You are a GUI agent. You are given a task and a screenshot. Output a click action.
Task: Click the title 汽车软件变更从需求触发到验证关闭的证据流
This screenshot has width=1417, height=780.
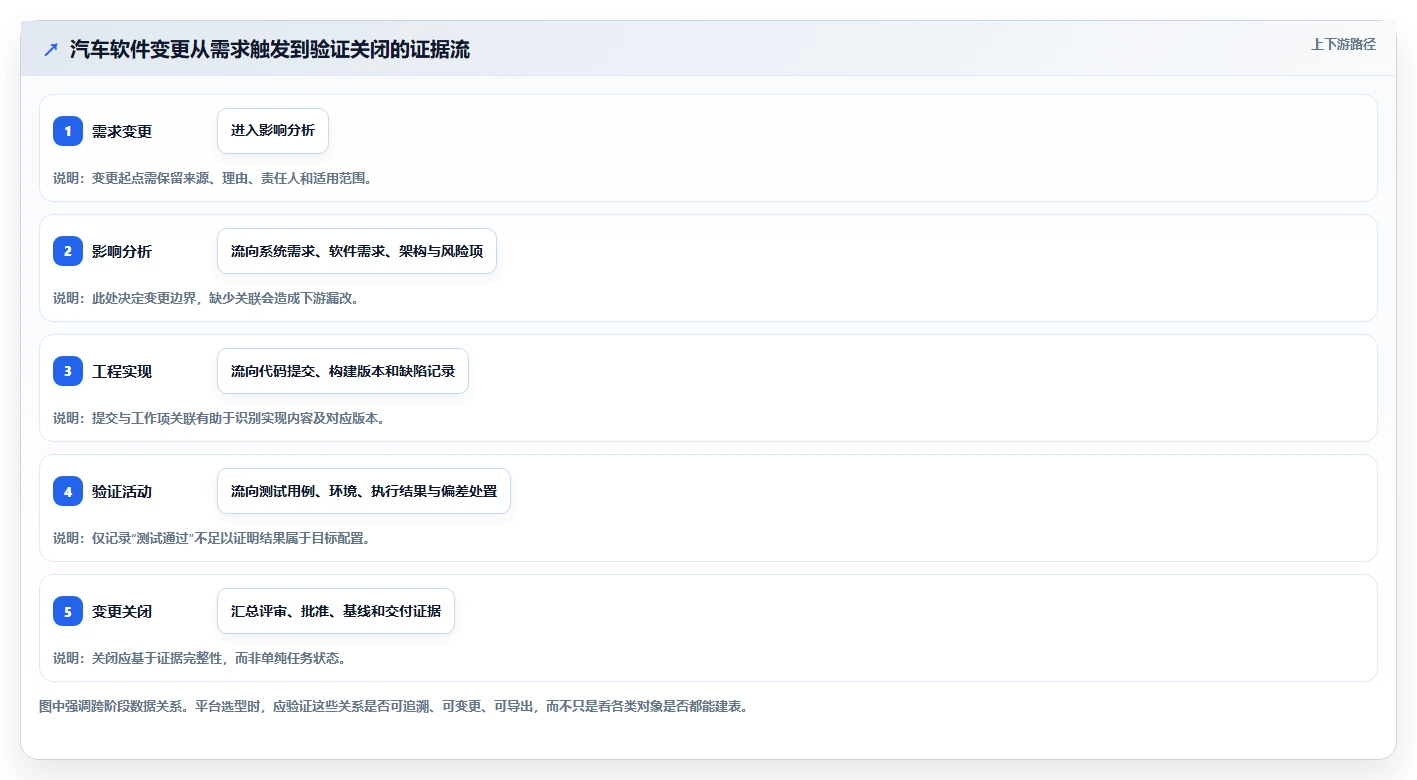click(270, 50)
